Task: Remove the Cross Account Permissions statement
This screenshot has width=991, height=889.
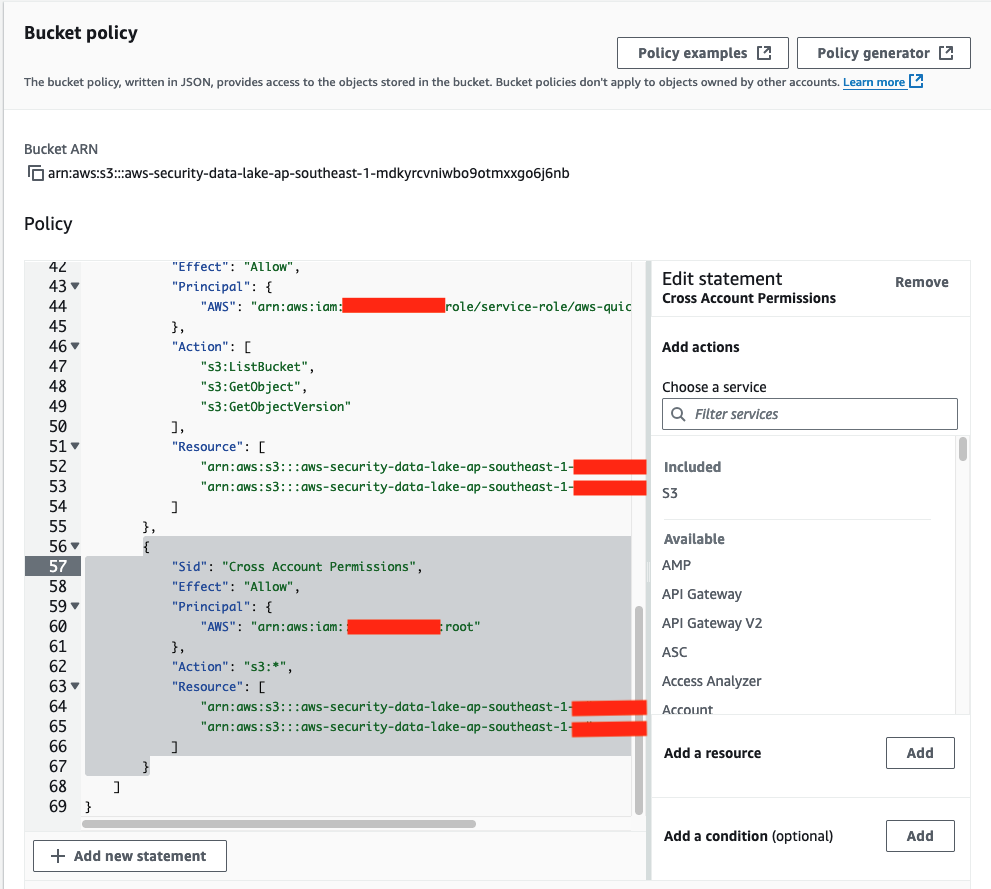Action: (x=921, y=281)
